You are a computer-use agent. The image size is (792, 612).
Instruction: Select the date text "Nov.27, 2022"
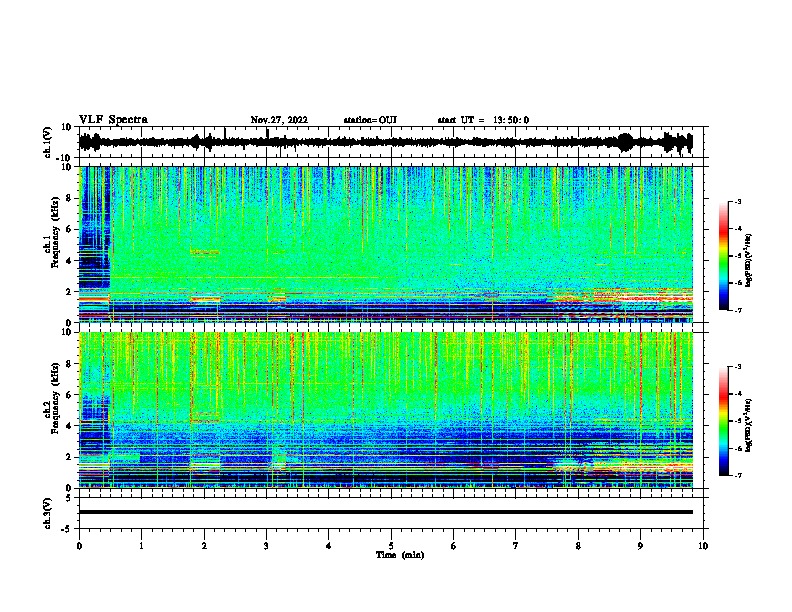tap(279, 120)
